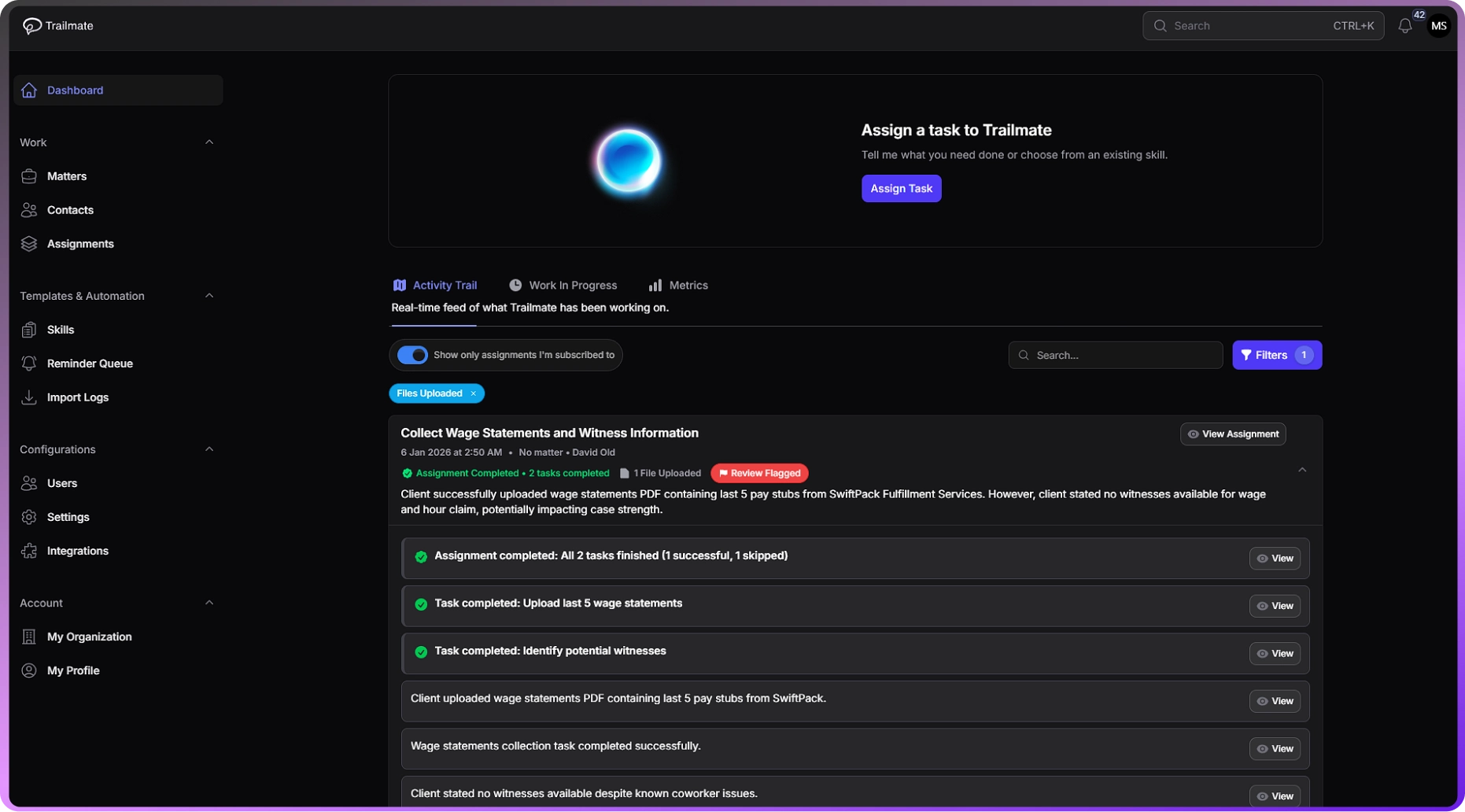The height and width of the screenshot is (812, 1465).
Task: Switch to the Work In Progress tab
Action: pyautogui.click(x=563, y=286)
